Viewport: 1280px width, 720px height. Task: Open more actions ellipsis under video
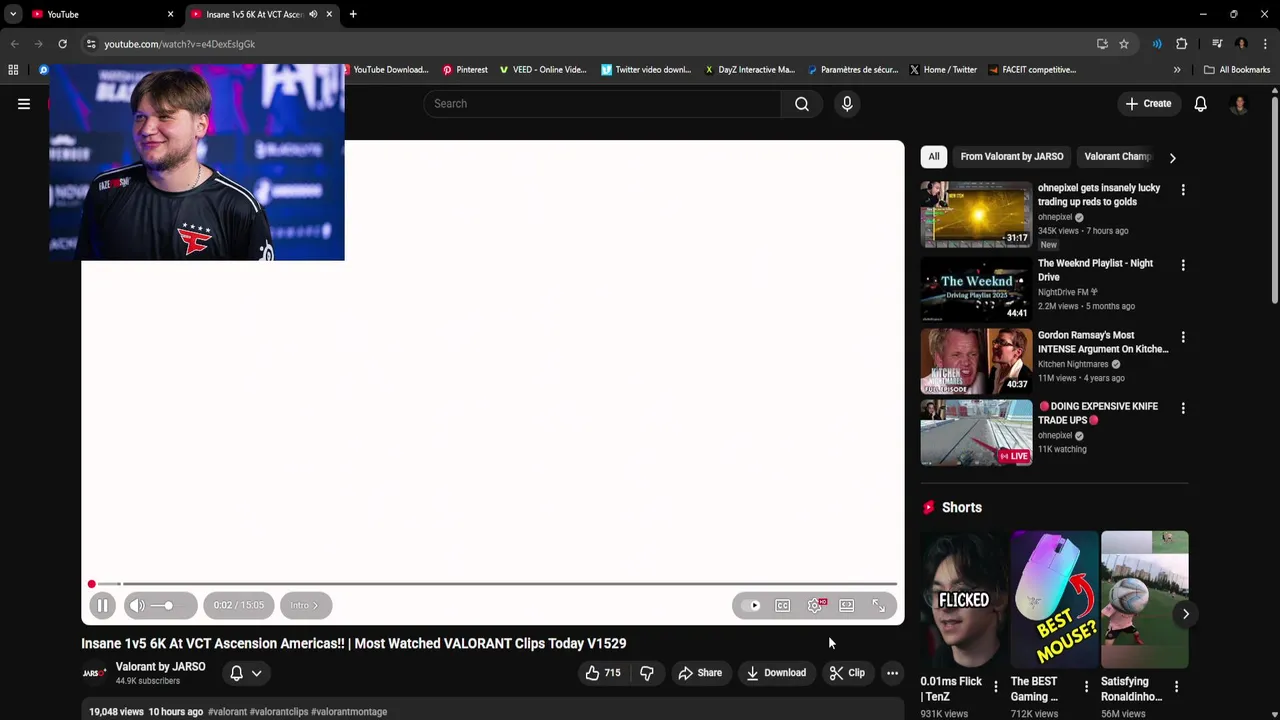pyautogui.click(x=892, y=673)
